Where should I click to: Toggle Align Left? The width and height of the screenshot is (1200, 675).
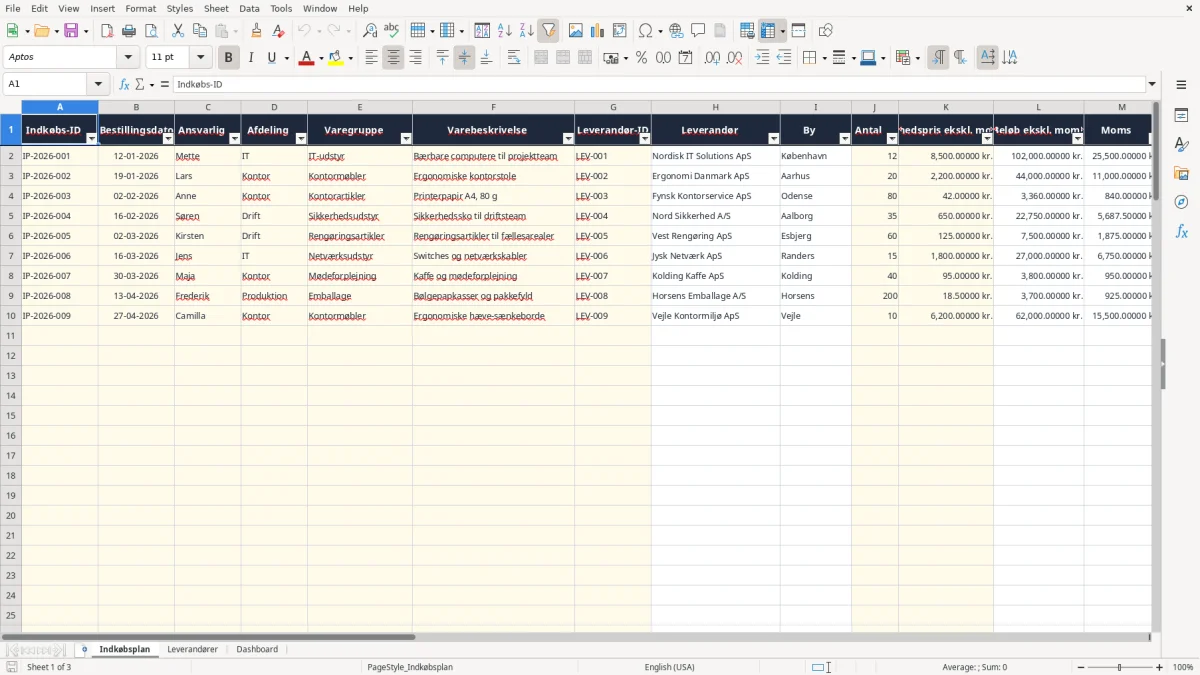point(371,58)
